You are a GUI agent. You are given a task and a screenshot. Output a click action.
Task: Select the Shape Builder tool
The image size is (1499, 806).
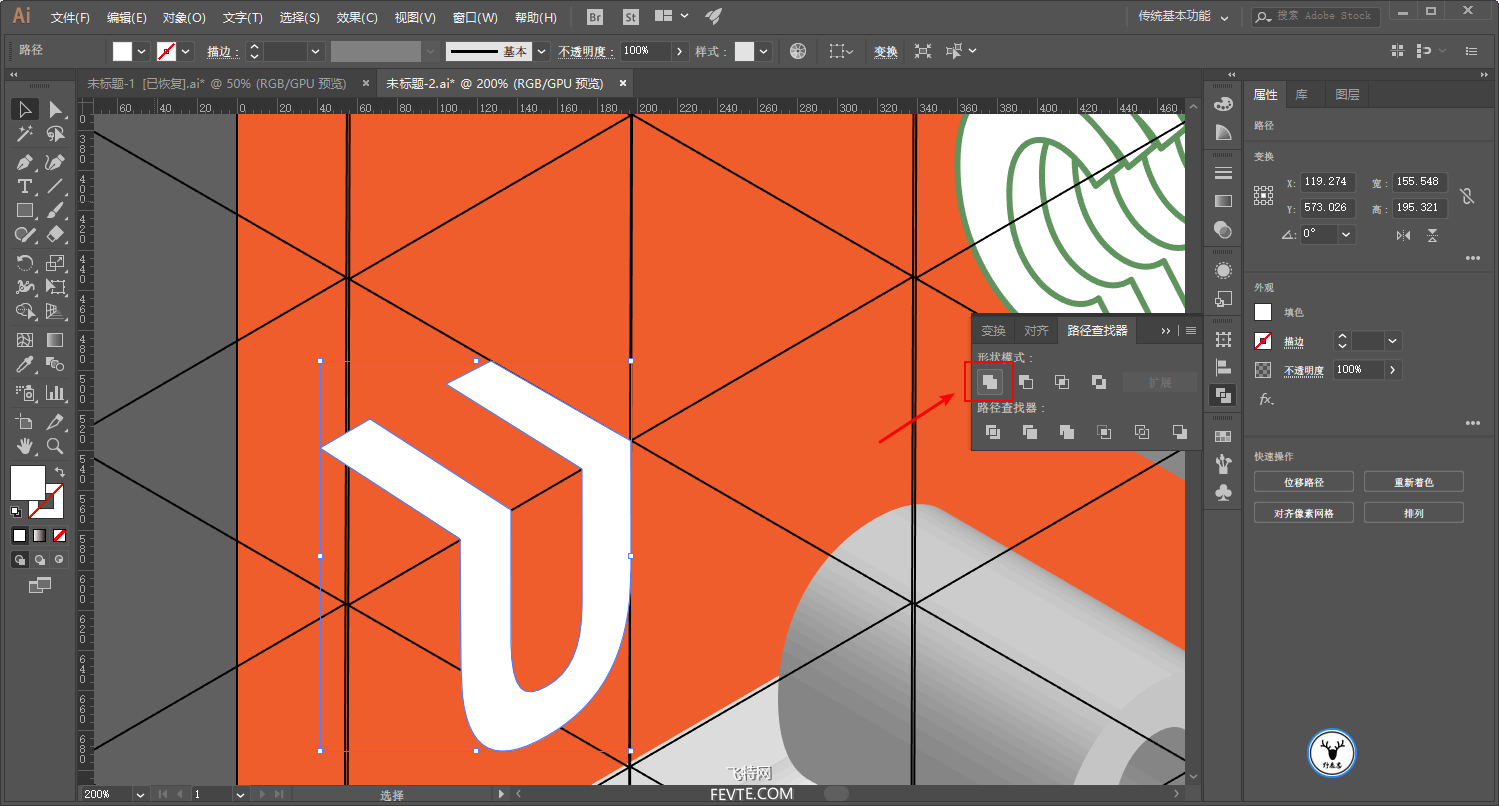click(x=25, y=311)
